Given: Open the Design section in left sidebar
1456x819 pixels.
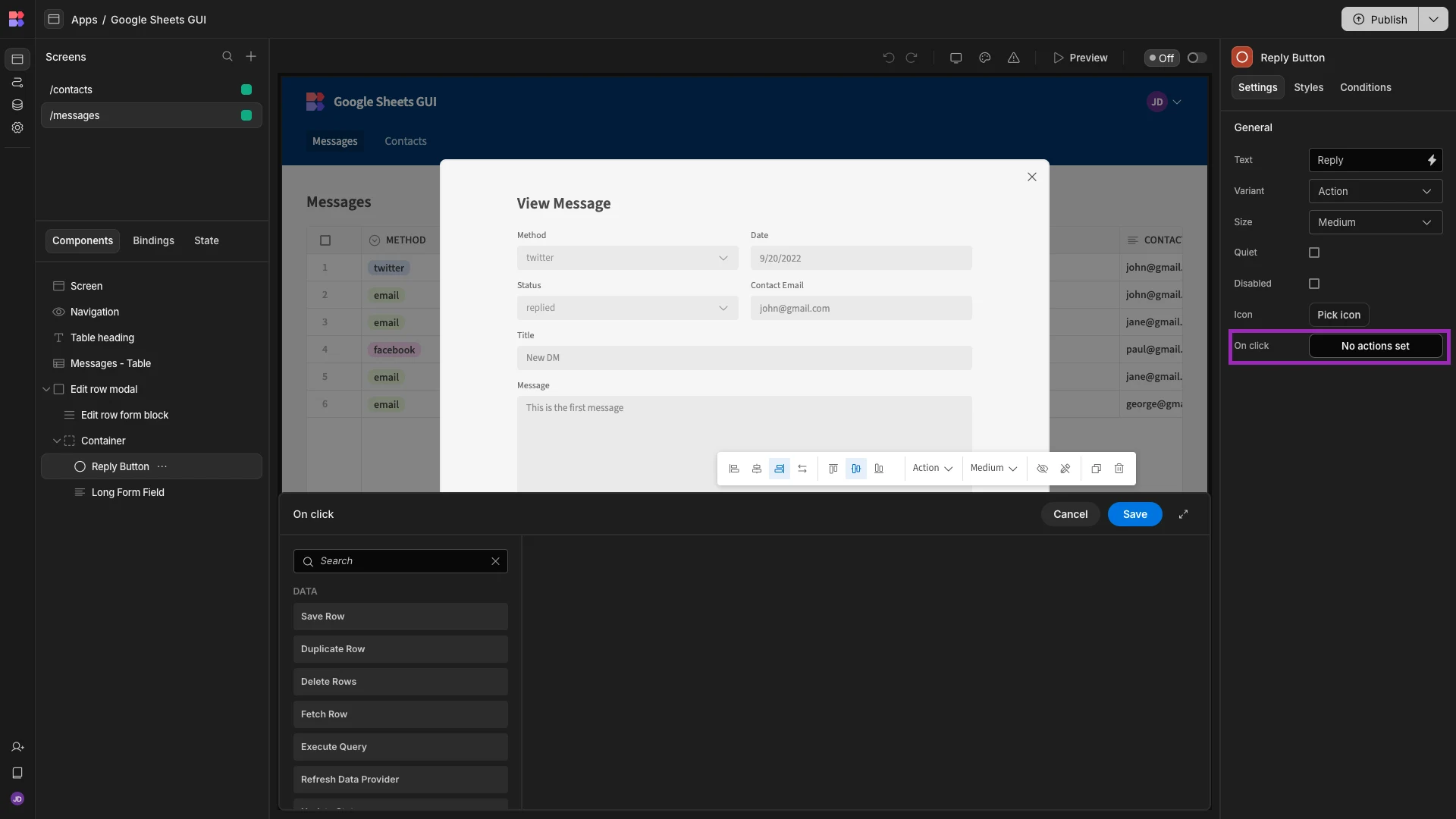Looking at the screenshot, I should click(x=17, y=59).
